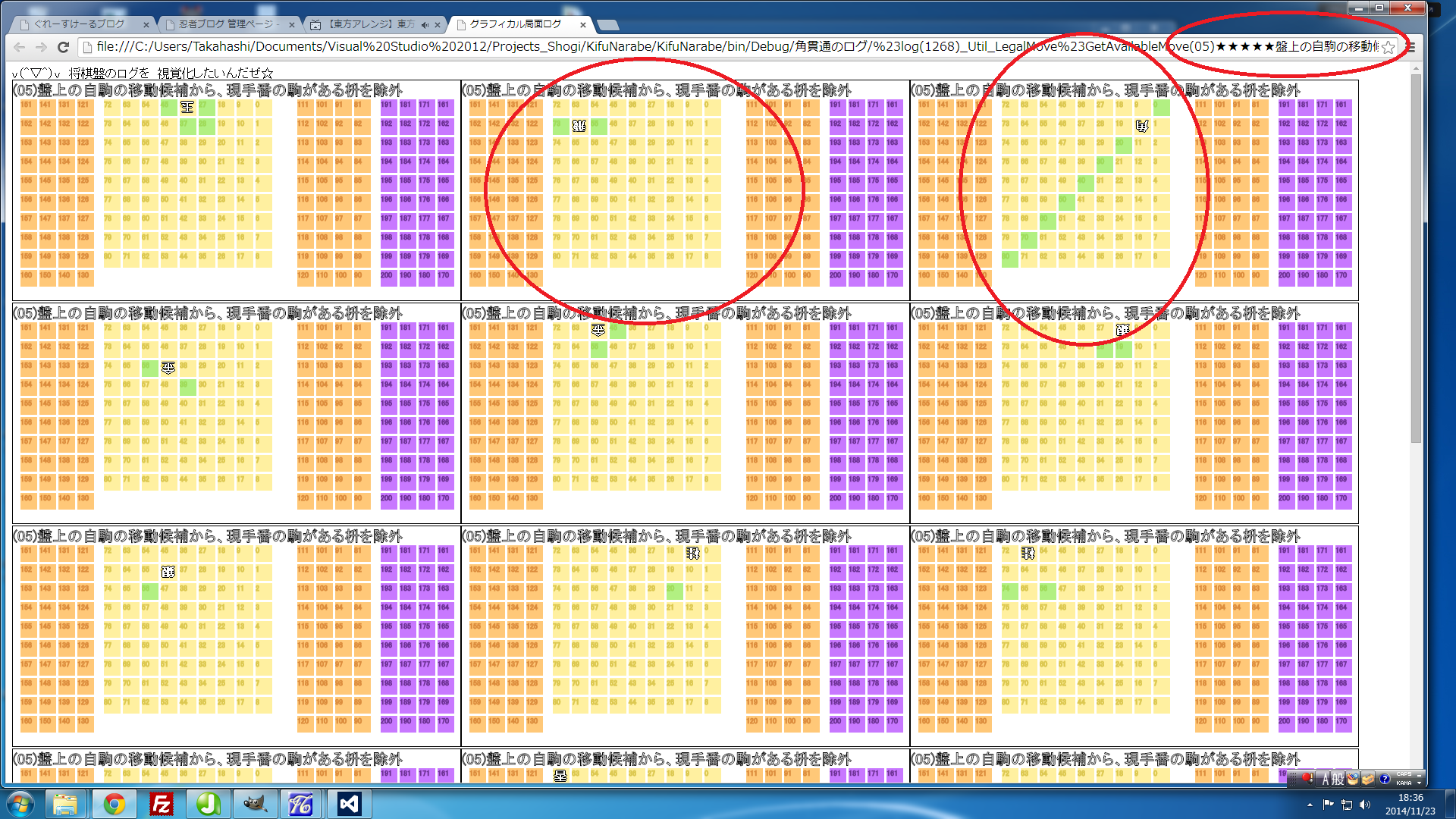Open the Chrome hamburger menu
1456x819 pixels.
1410,47
